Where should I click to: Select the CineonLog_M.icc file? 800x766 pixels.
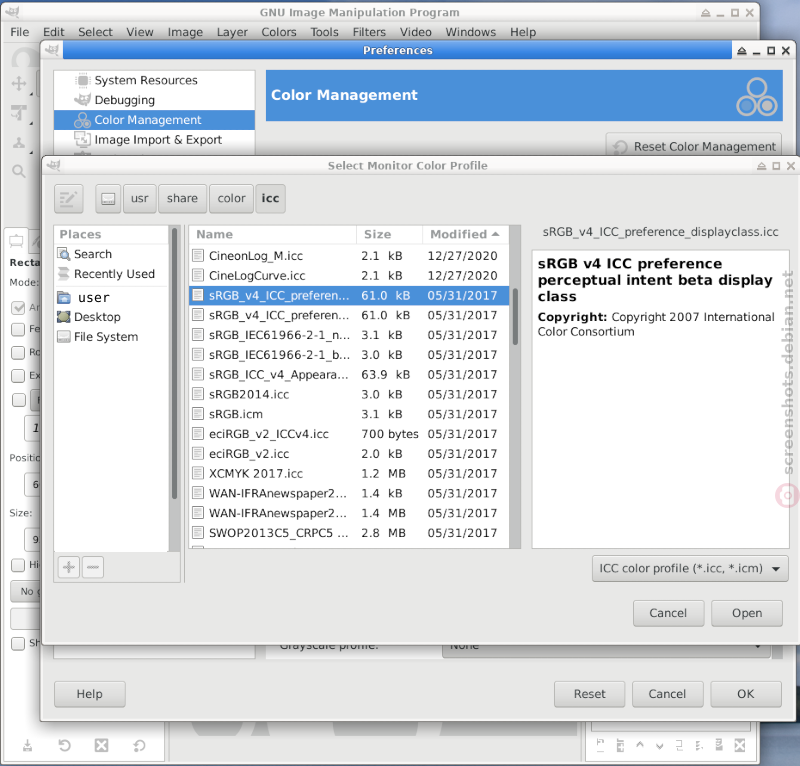(349, 256)
